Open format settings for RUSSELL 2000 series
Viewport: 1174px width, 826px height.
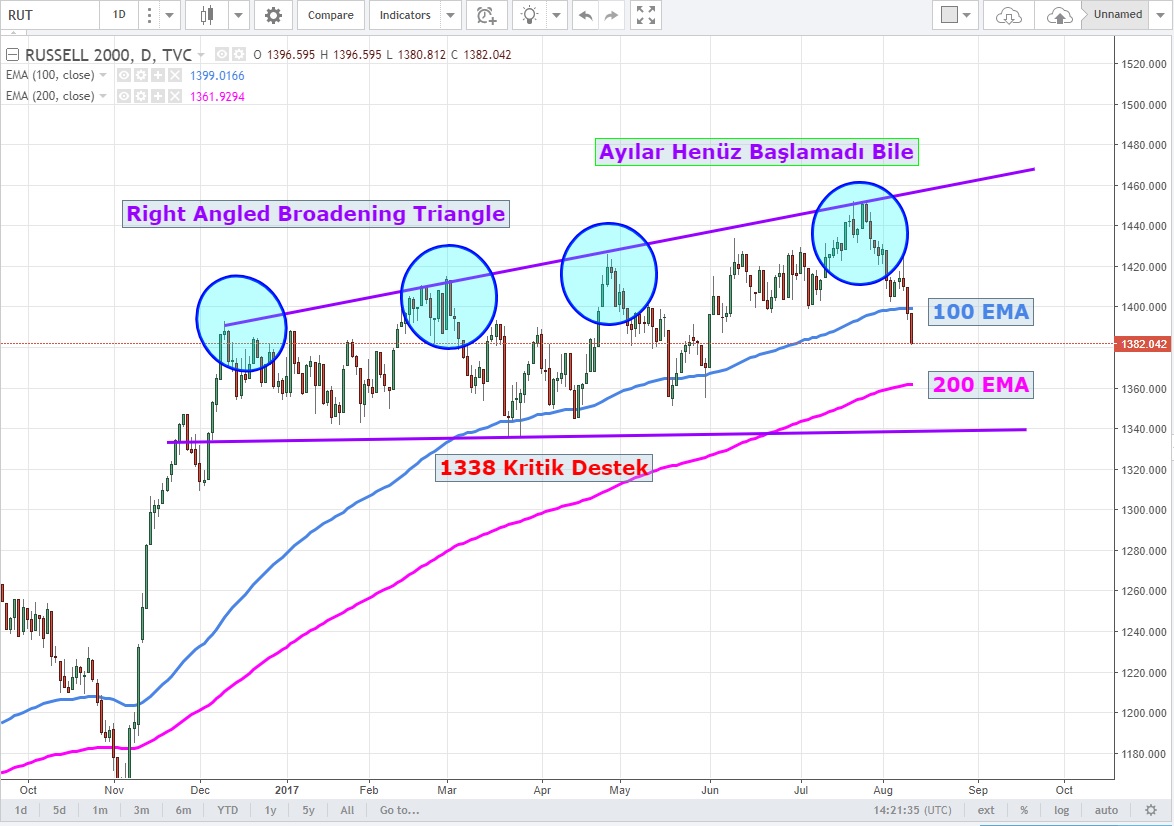click(x=239, y=54)
